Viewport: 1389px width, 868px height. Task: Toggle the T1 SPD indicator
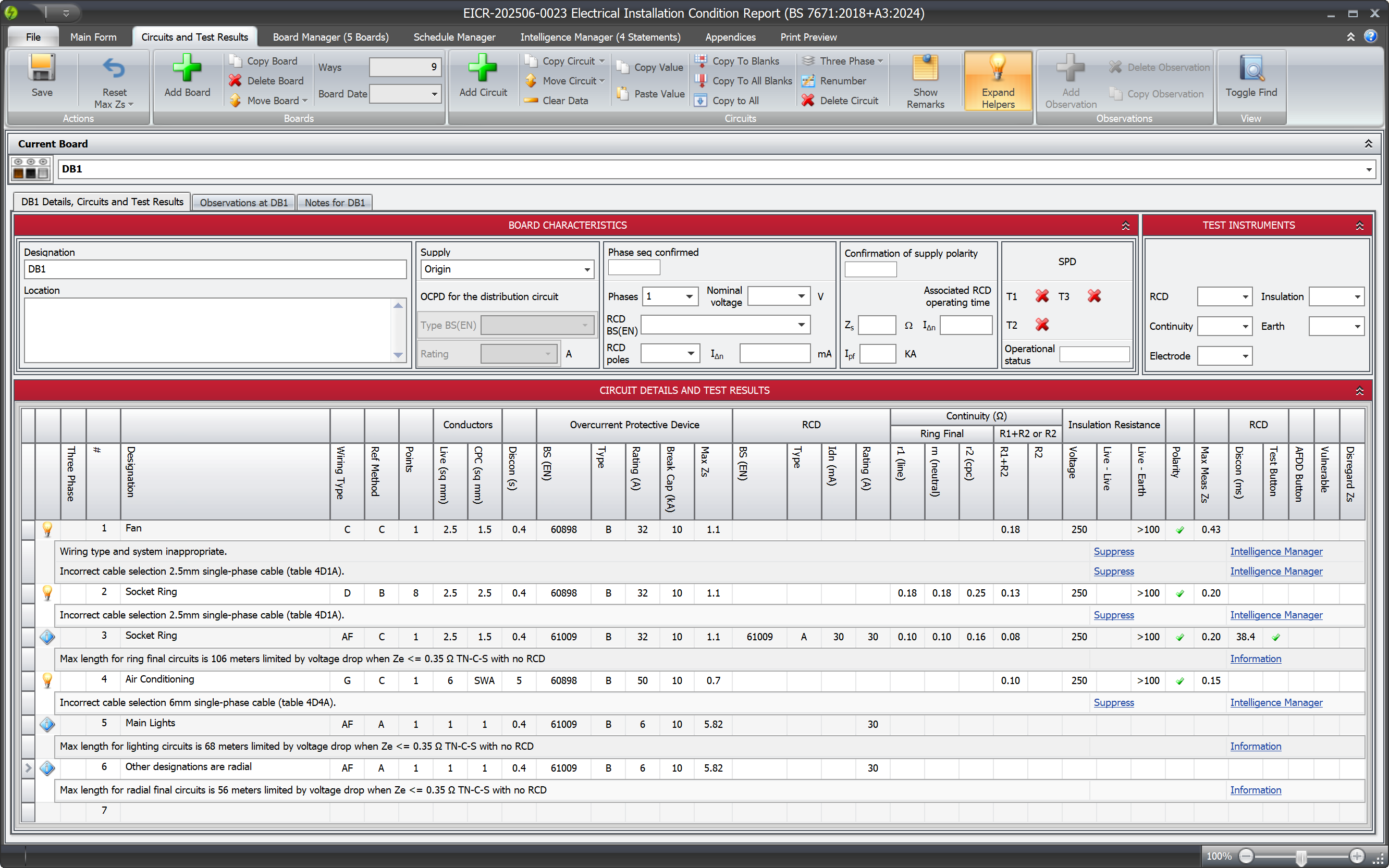[x=1041, y=296]
